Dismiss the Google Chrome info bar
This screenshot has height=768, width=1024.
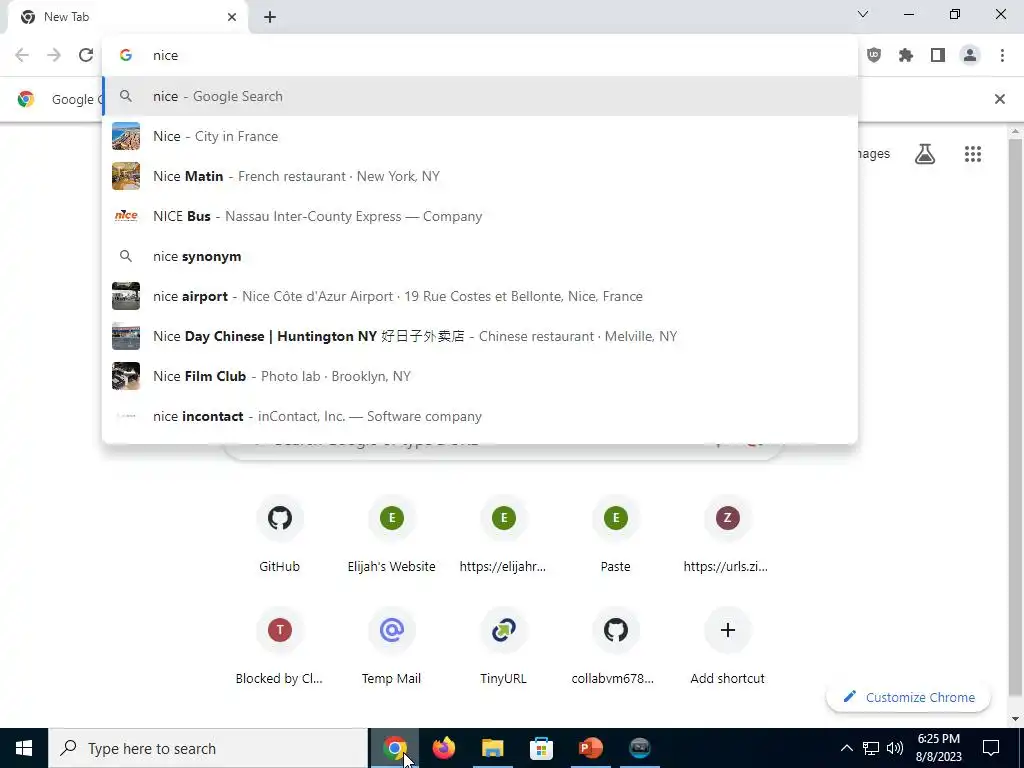click(x=999, y=99)
